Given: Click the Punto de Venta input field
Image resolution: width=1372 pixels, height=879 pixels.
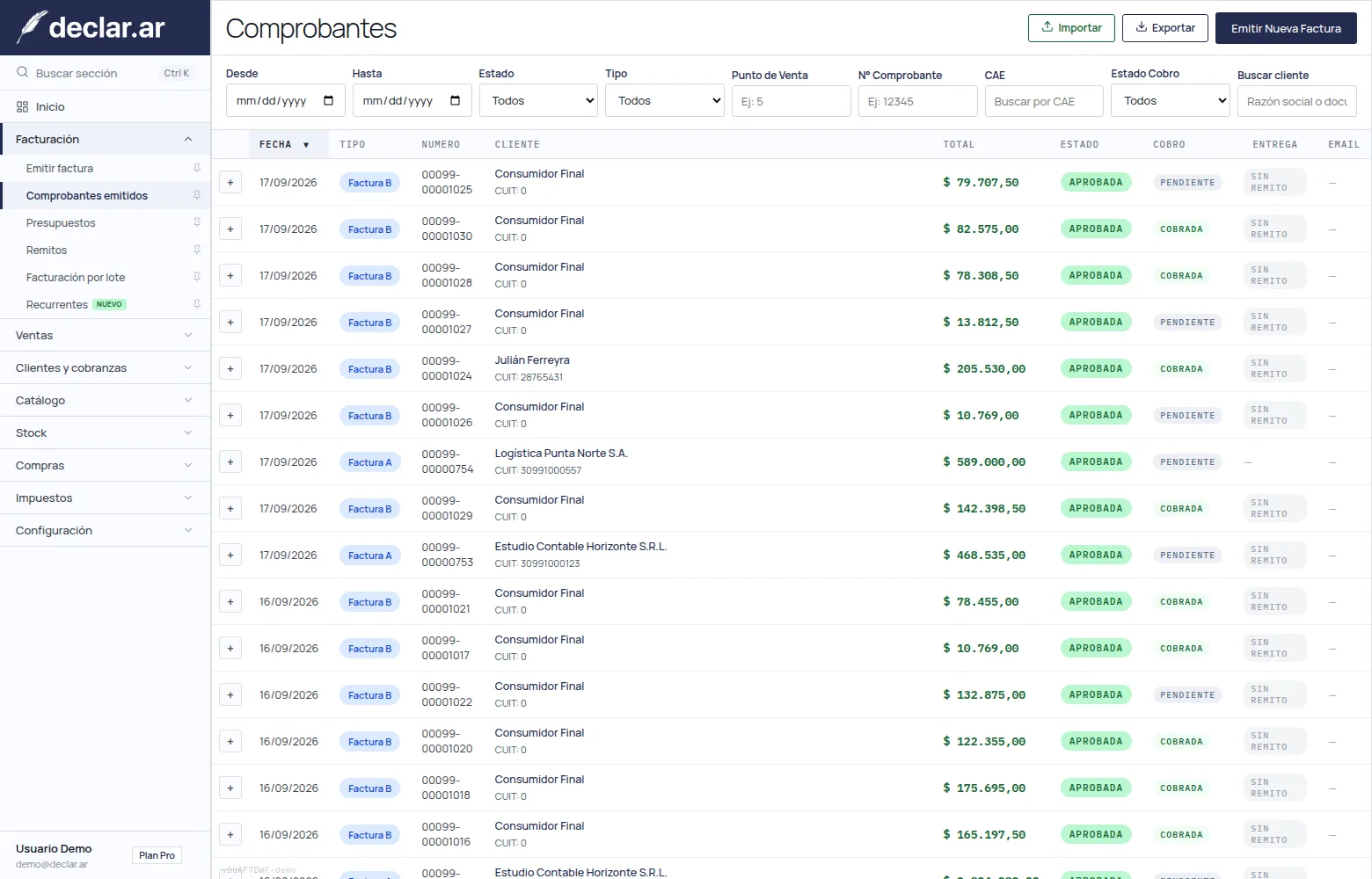Looking at the screenshot, I should (791, 101).
